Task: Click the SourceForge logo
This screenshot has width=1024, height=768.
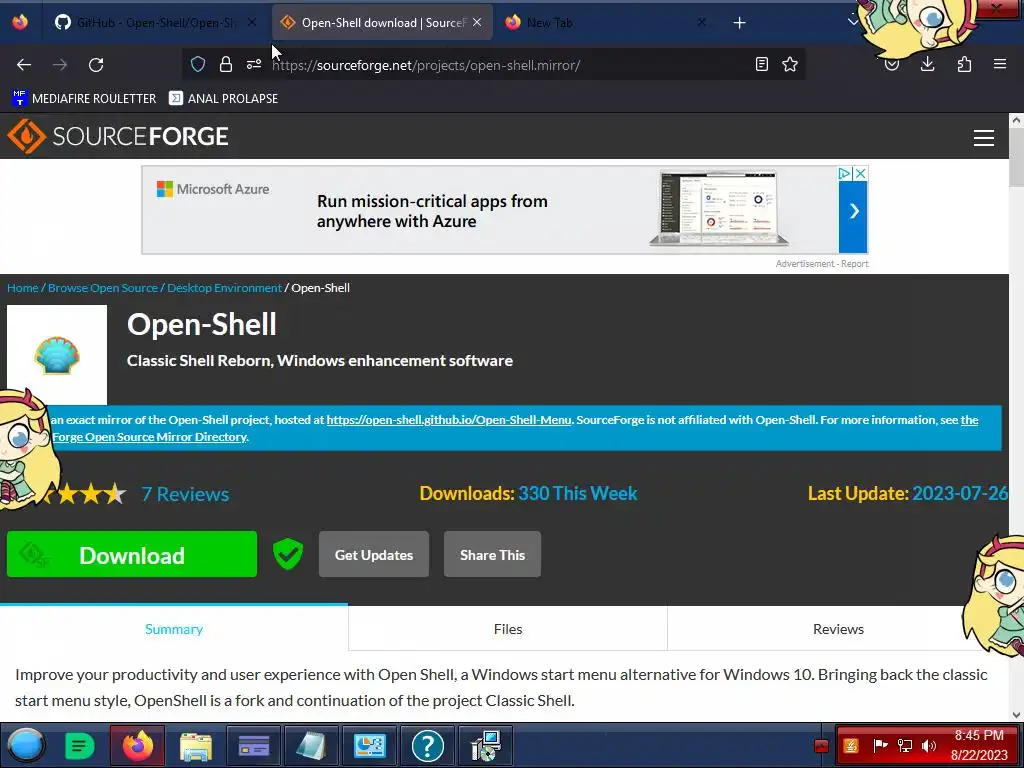Action: [118, 136]
